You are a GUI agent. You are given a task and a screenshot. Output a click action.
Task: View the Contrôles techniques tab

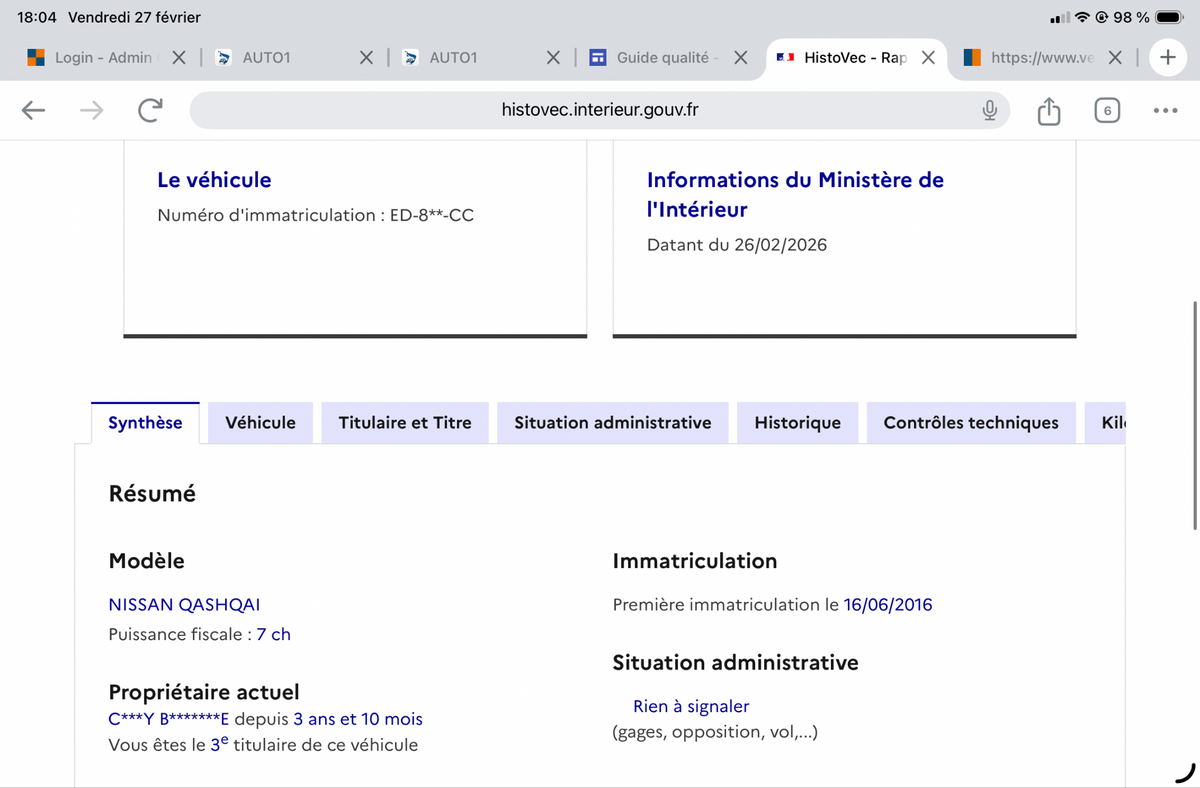click(970, 423)
